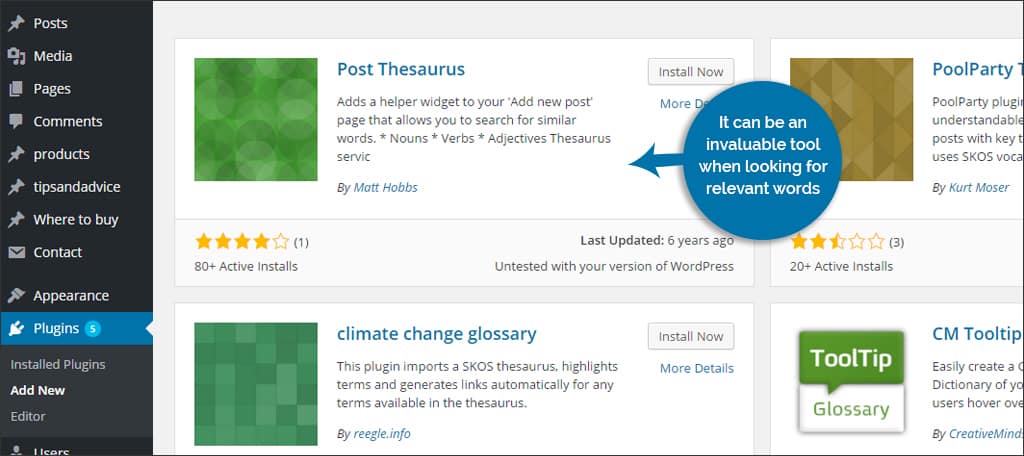This screenshot has height=456, width=1024.
Task: Click the Posts pushpin icon
Action: click(16, 24)
